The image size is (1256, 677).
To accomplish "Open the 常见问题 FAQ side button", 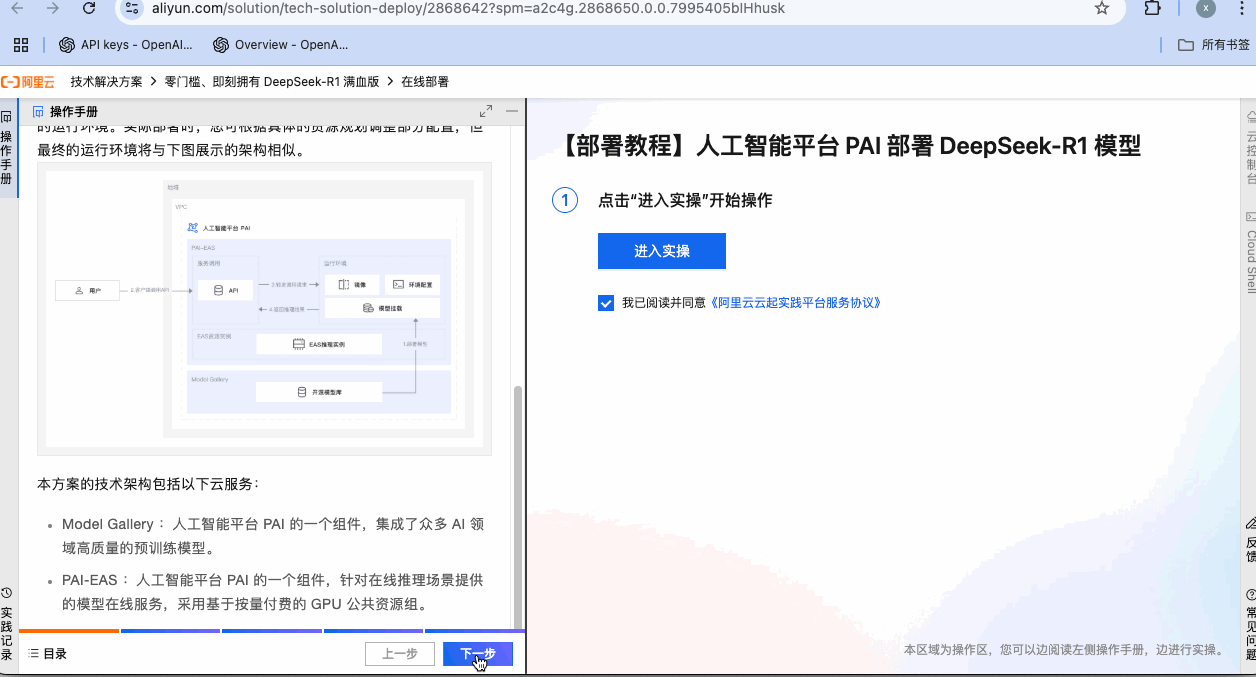I will (1250, 625).
